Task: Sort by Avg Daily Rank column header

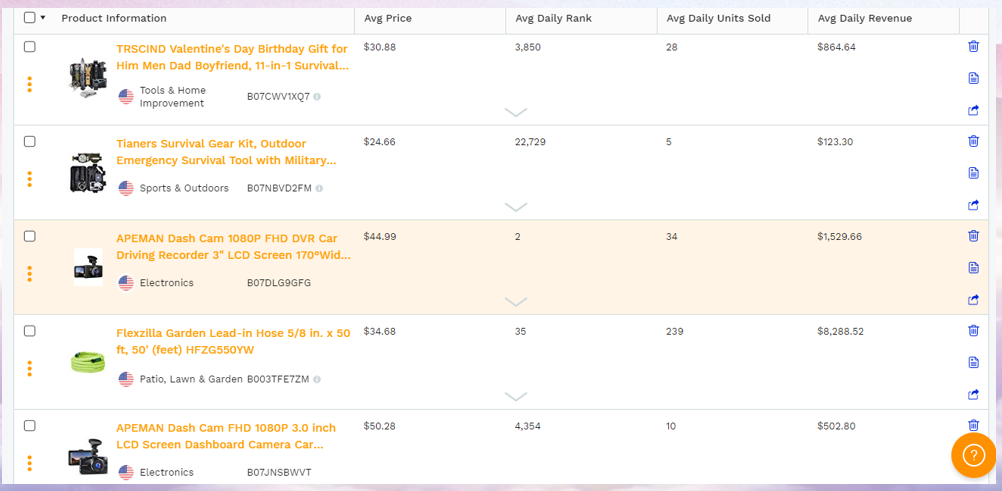Action: (x=553, y=18)
